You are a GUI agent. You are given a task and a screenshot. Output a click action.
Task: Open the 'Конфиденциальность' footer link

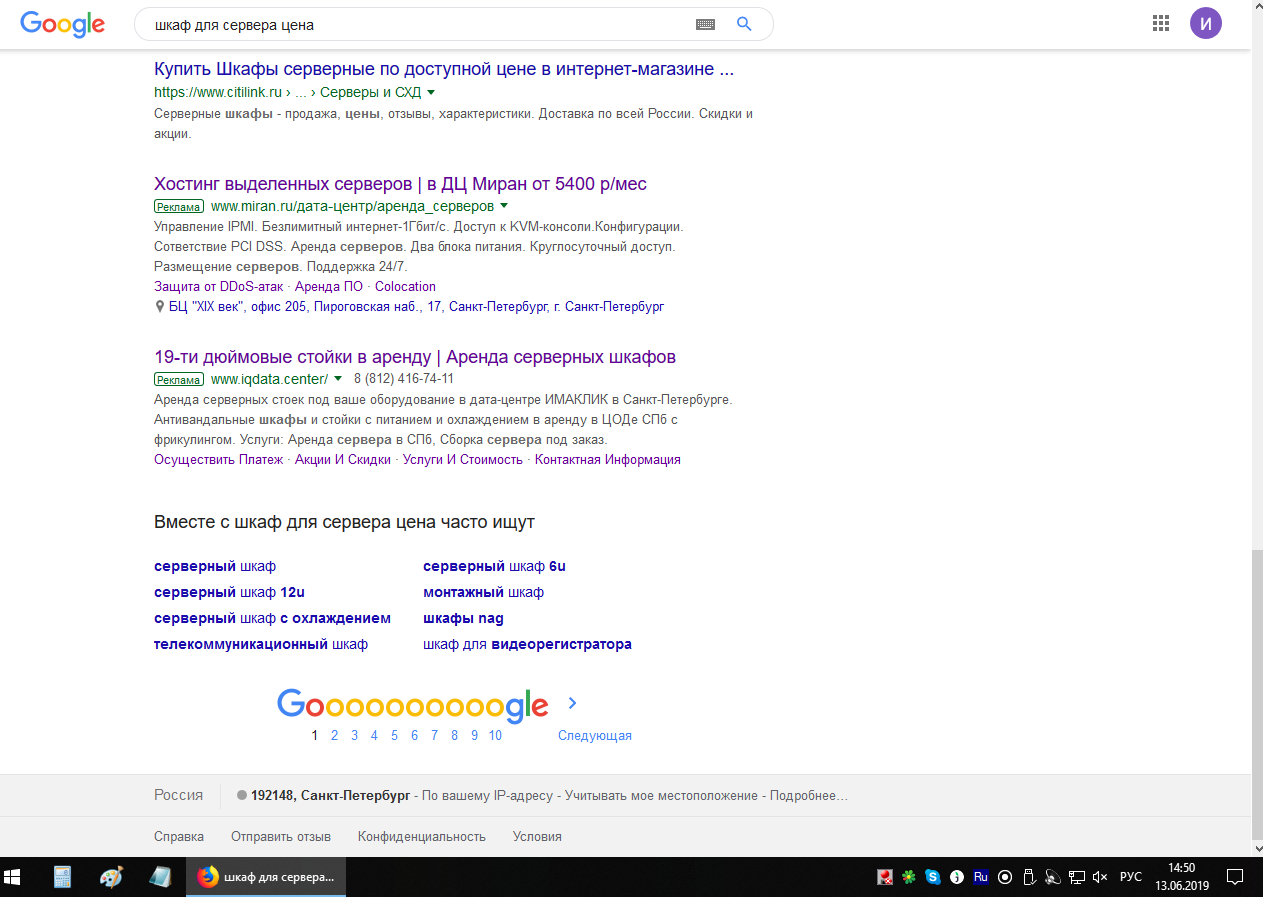pos(422,836)
